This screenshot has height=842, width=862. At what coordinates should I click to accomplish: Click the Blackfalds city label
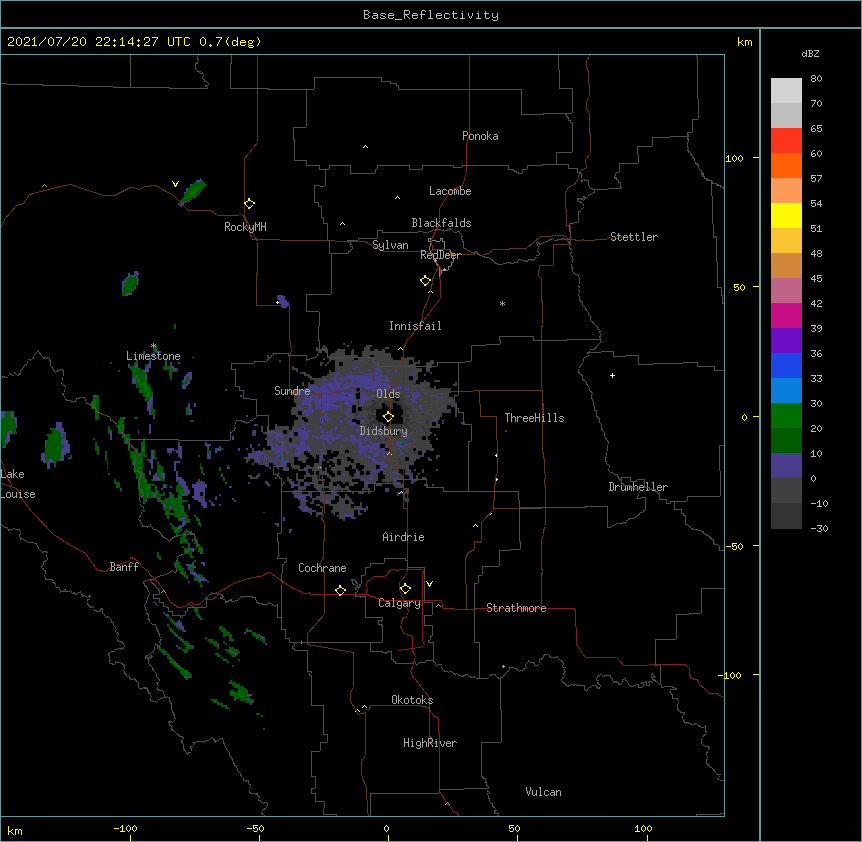pos(441,223)
